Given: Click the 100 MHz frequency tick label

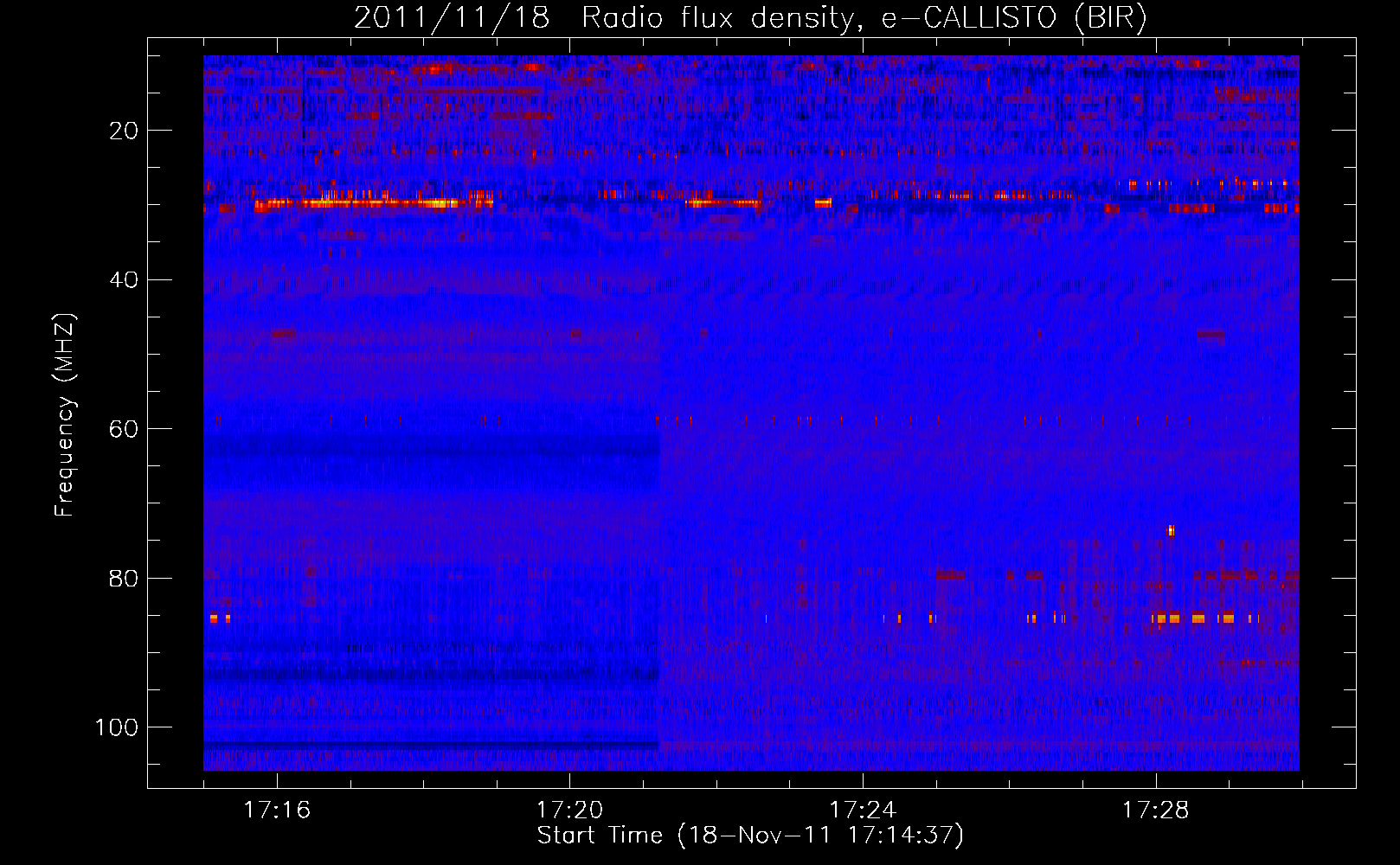Looking at the screenshot, I should (x=117, y=727).
